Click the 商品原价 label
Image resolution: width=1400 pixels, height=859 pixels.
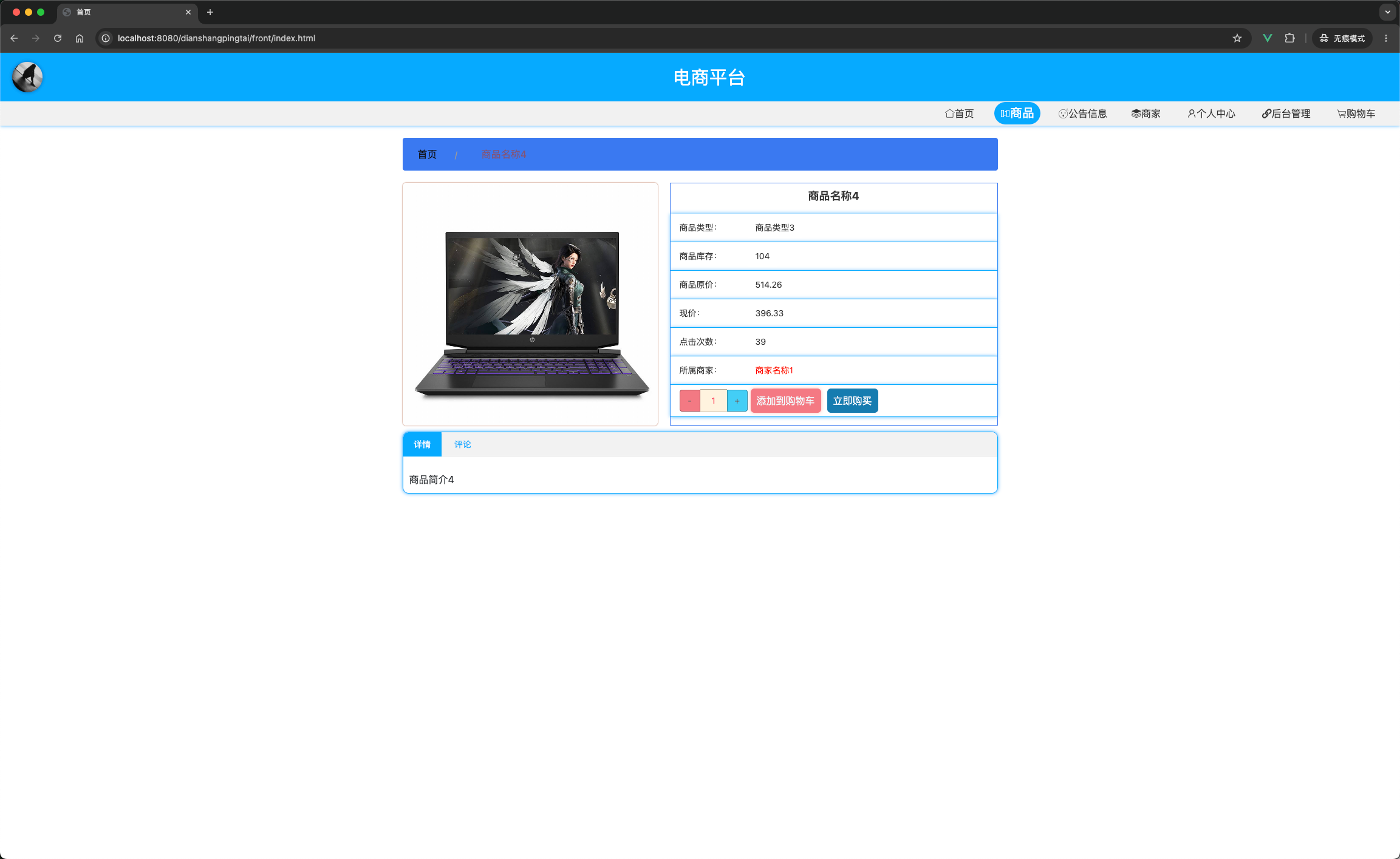pyautogui.click(x=697, y=285)
